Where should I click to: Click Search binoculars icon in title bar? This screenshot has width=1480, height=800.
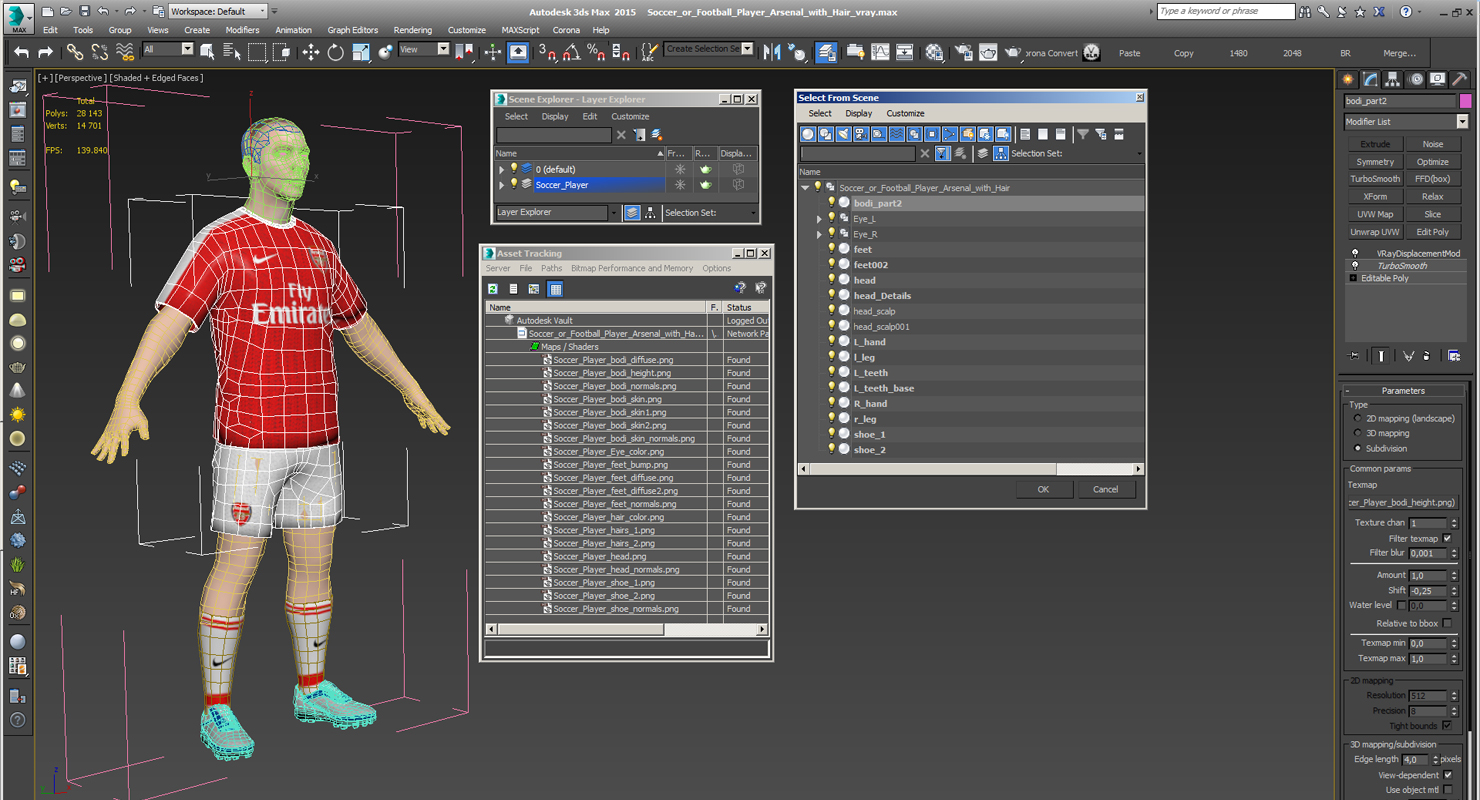(1304, 12)
